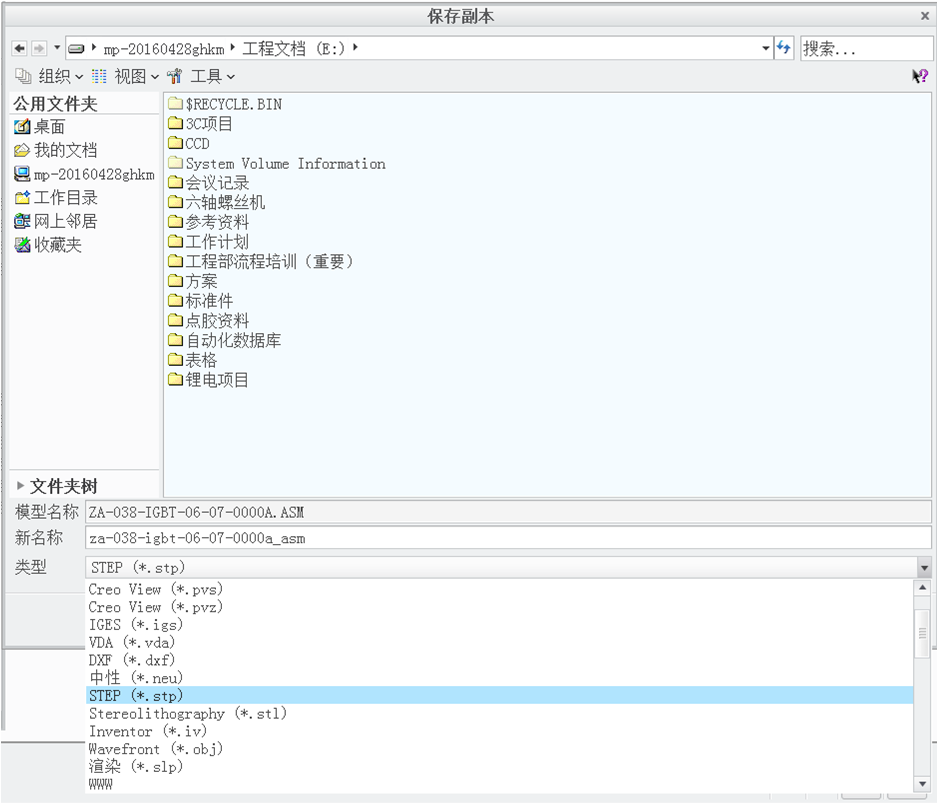The width and height of the screenshot is (938, 804).
Task: Click type list scrollbar up arrow
Action: click(922, 587)
